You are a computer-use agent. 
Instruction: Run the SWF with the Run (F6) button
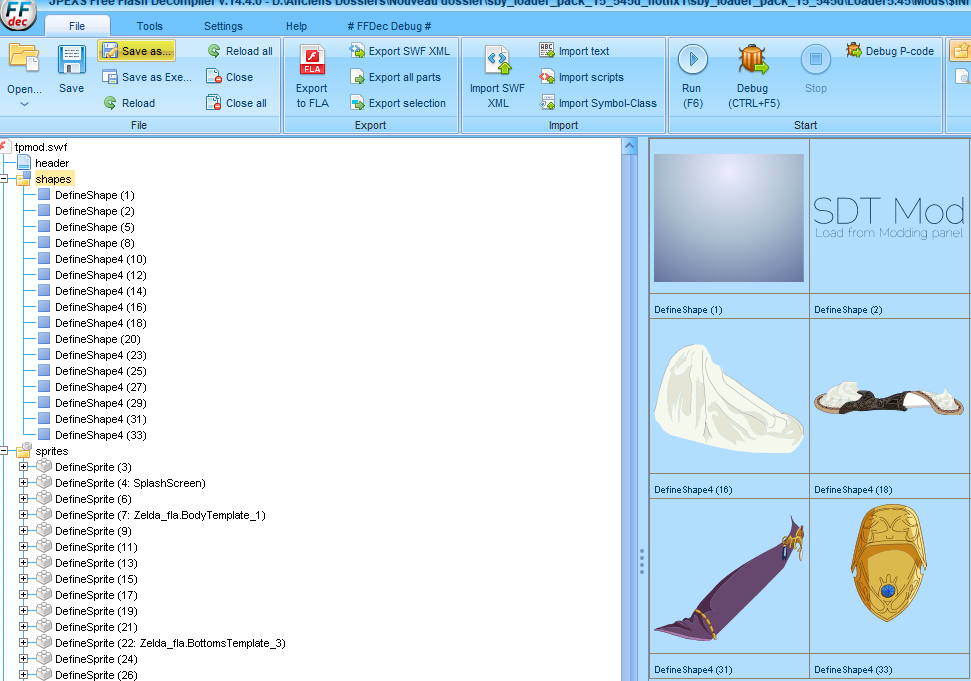(692, 61)
